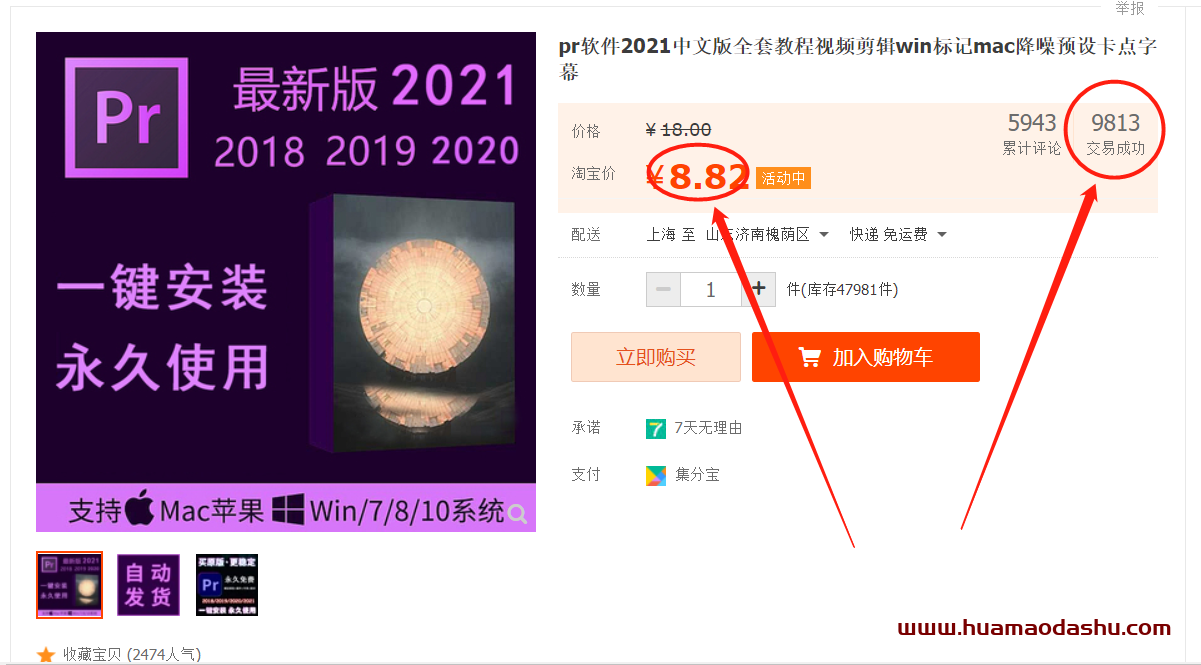Decrease quantity with minus button
This screenshot has width=1201, height=665.
pos(663,290)
